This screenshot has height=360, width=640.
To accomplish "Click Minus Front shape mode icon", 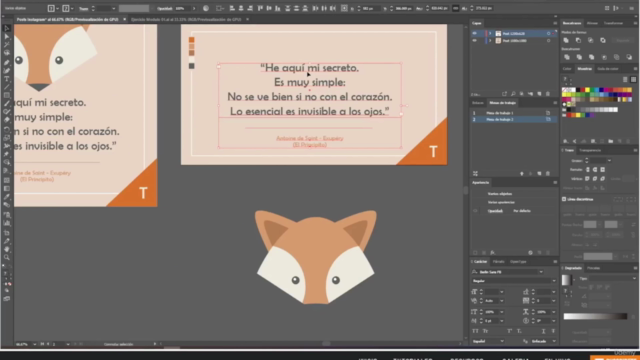I will (578, 40).
